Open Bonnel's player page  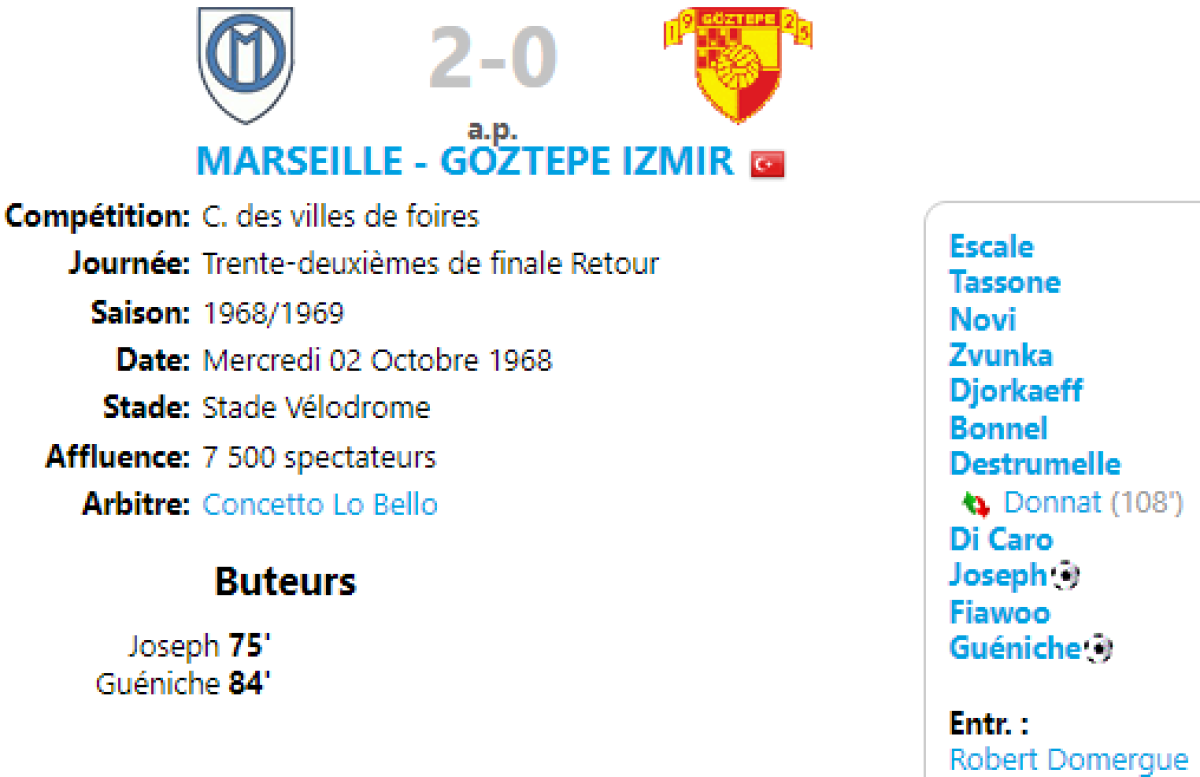tap(998, 429)
